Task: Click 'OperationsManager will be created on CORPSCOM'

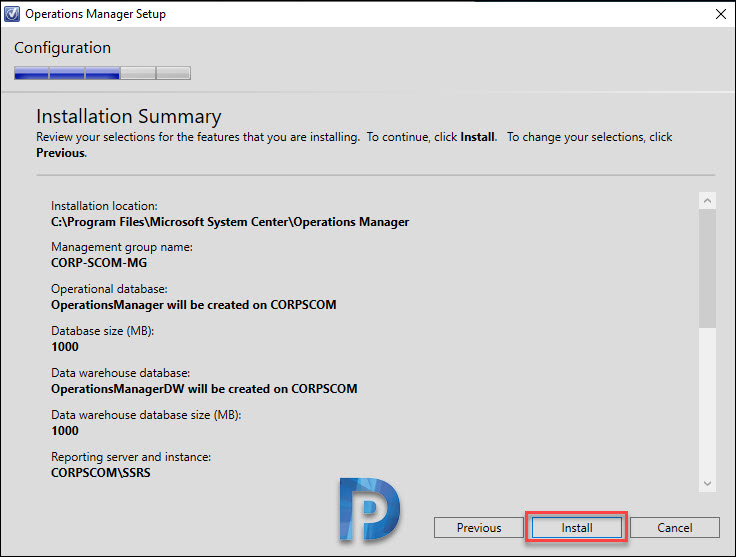Action: click(x=193, y=305)
